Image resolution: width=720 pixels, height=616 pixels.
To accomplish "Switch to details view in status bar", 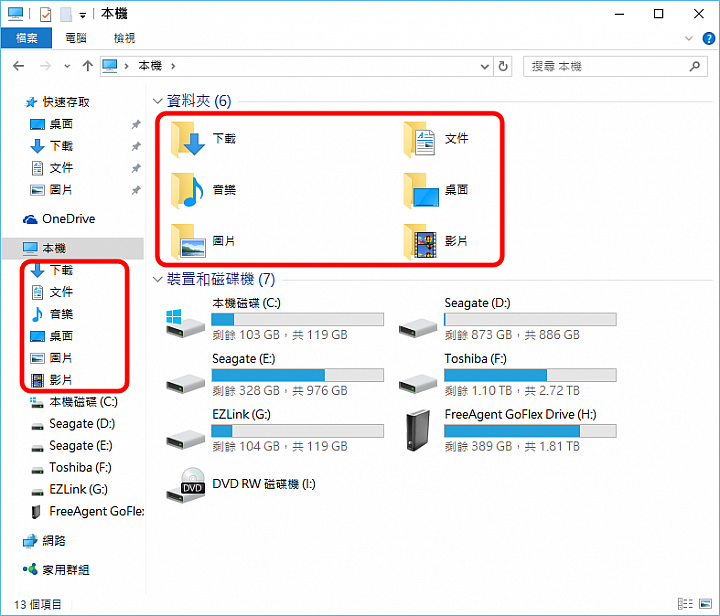I will tap(685, 604).
